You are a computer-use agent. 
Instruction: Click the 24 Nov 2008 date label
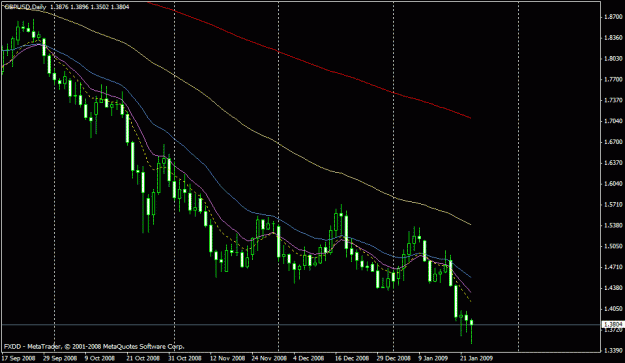[x=269, y=358]
